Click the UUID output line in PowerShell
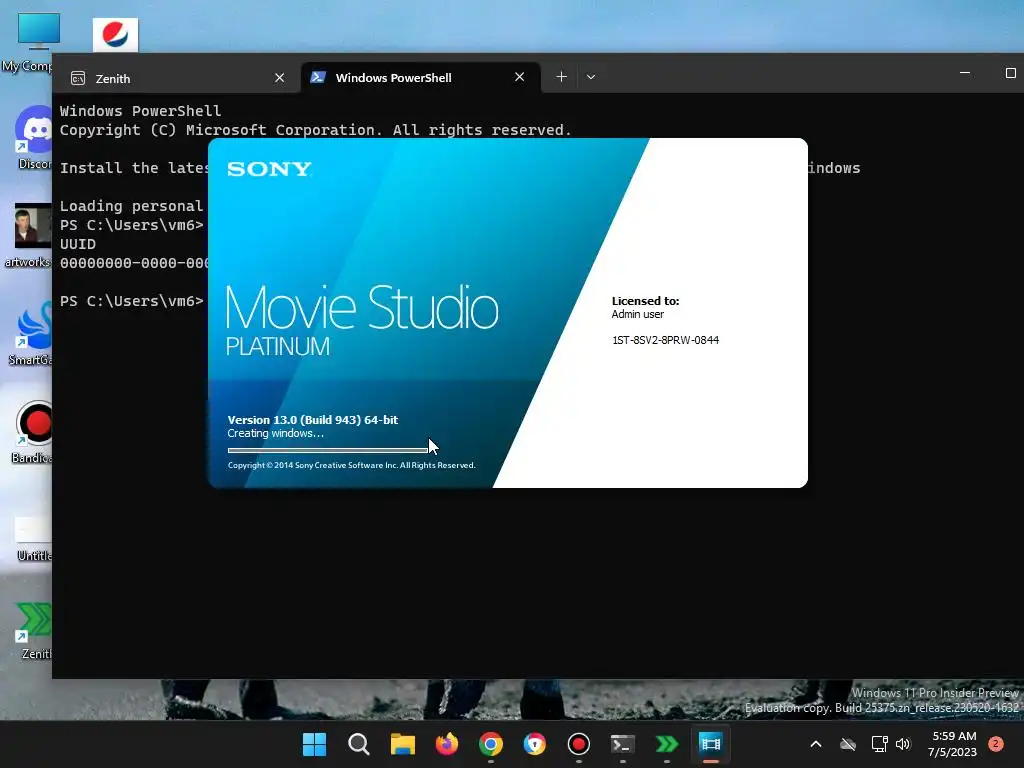 pyautogui.click(x=78, y=244)
